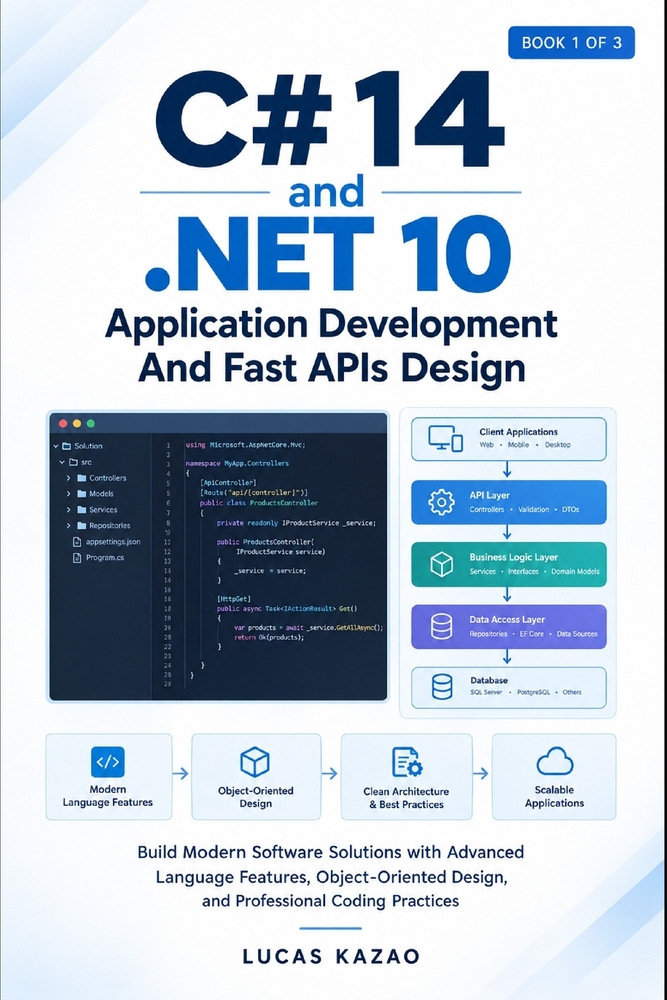Click 'PostgreSQL' in the Database card
This screenshot has width=667, height=1000.
pos(533,692)
